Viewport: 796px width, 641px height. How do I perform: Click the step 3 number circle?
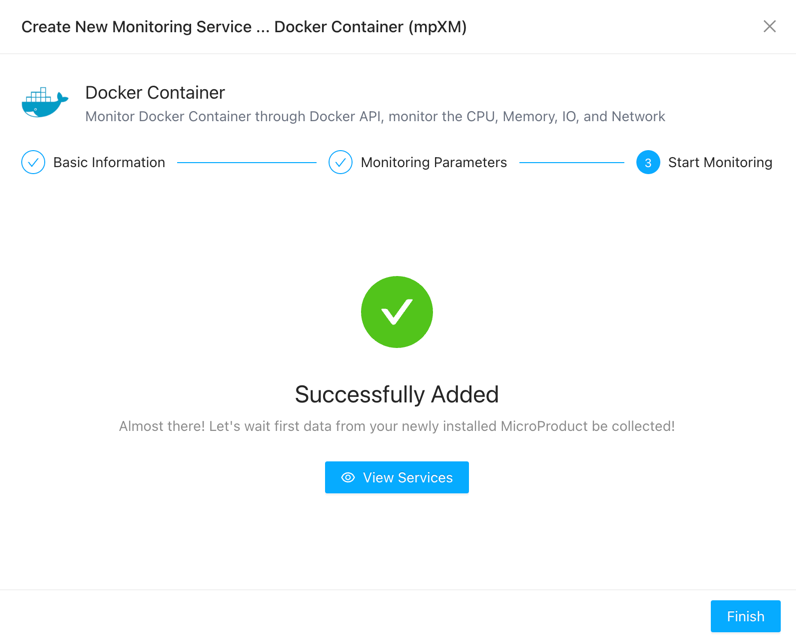point(648,162)
